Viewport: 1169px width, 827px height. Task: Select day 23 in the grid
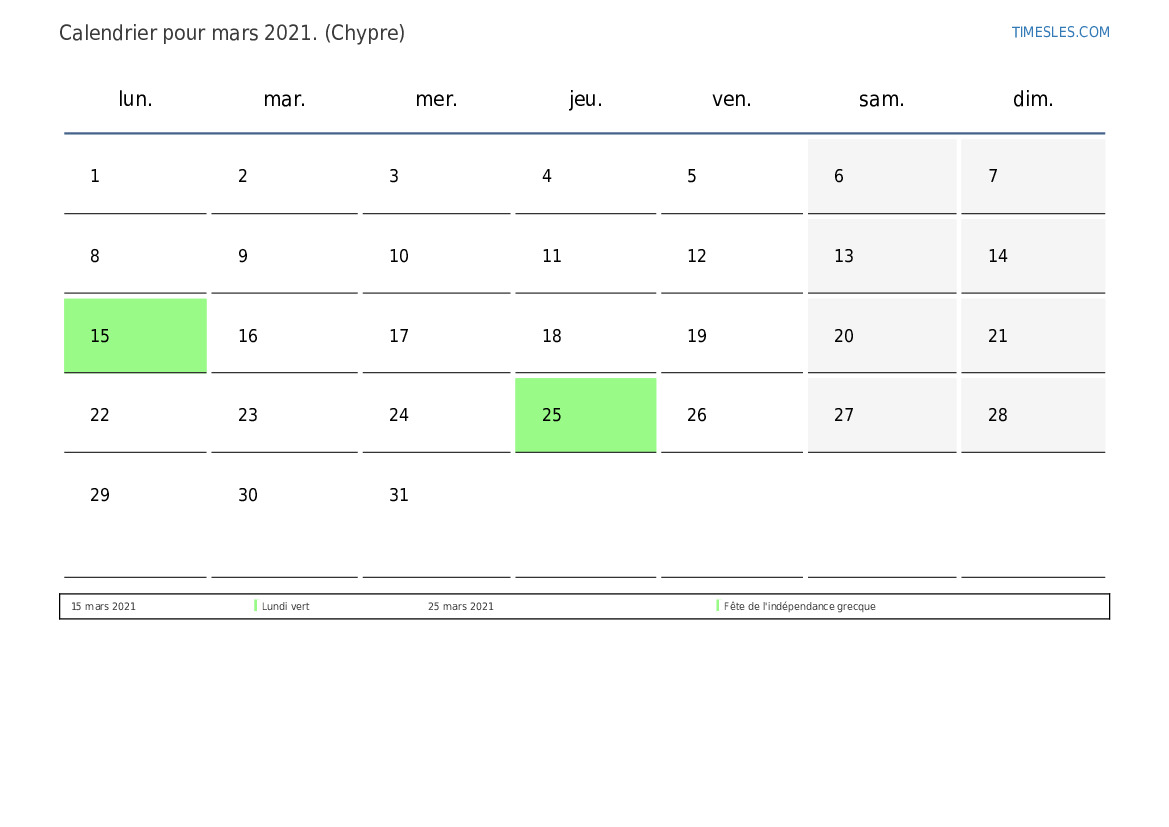284,415
